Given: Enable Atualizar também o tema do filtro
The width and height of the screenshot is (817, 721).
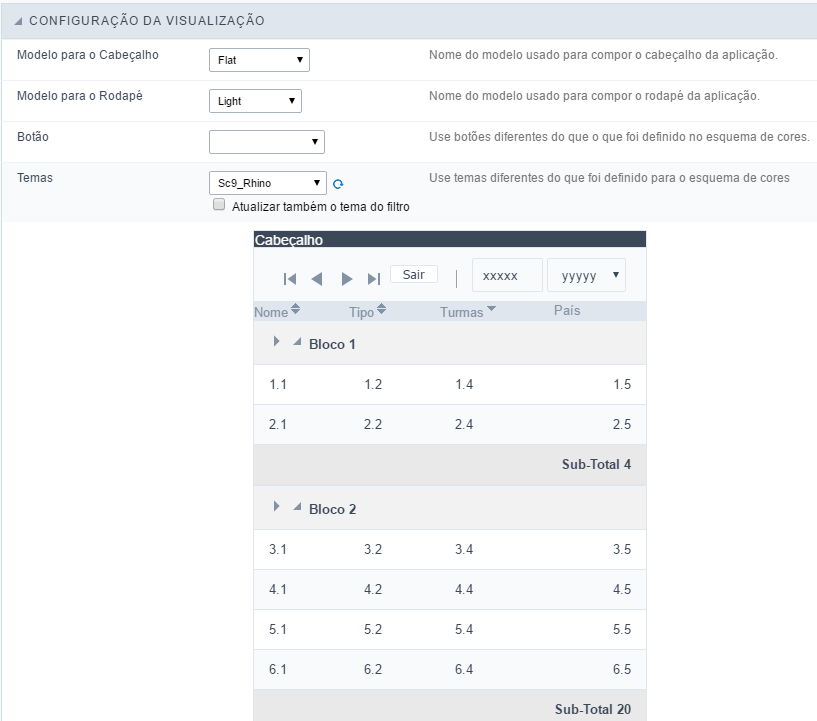Looking at the screenshot, I should (219, 204).
